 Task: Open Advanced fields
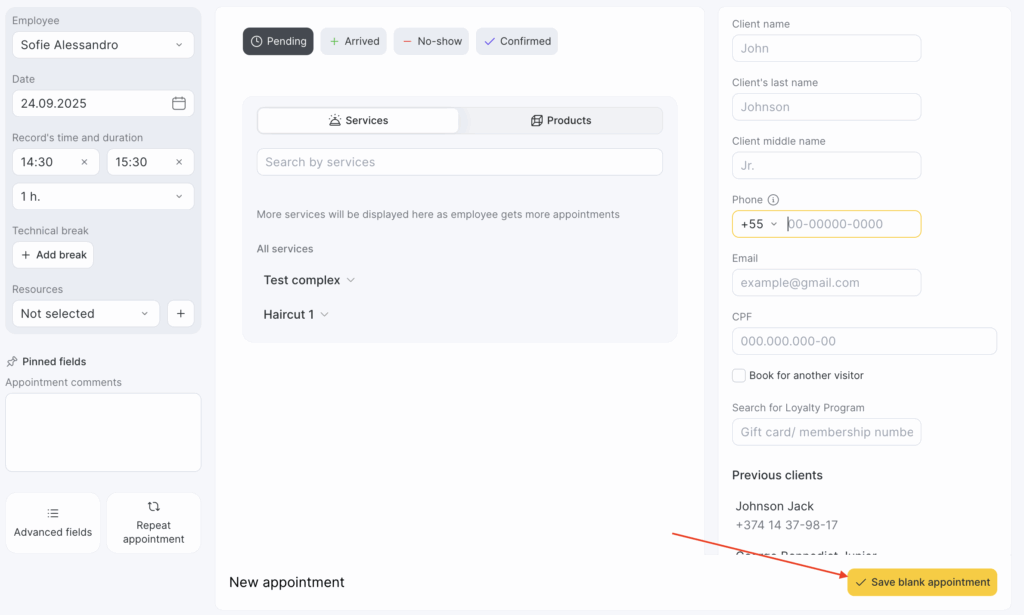point(53,523)
